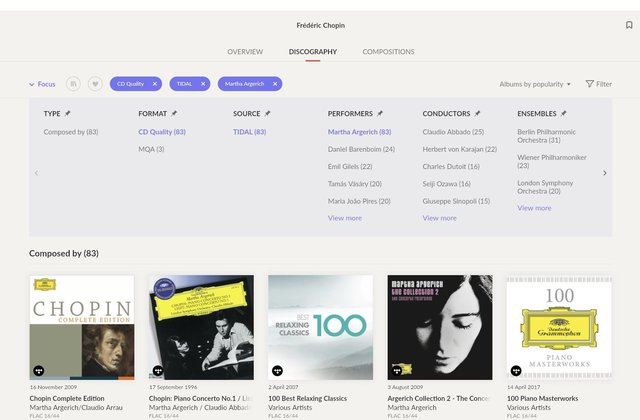Pin the Format filter column

pos(174,114)
